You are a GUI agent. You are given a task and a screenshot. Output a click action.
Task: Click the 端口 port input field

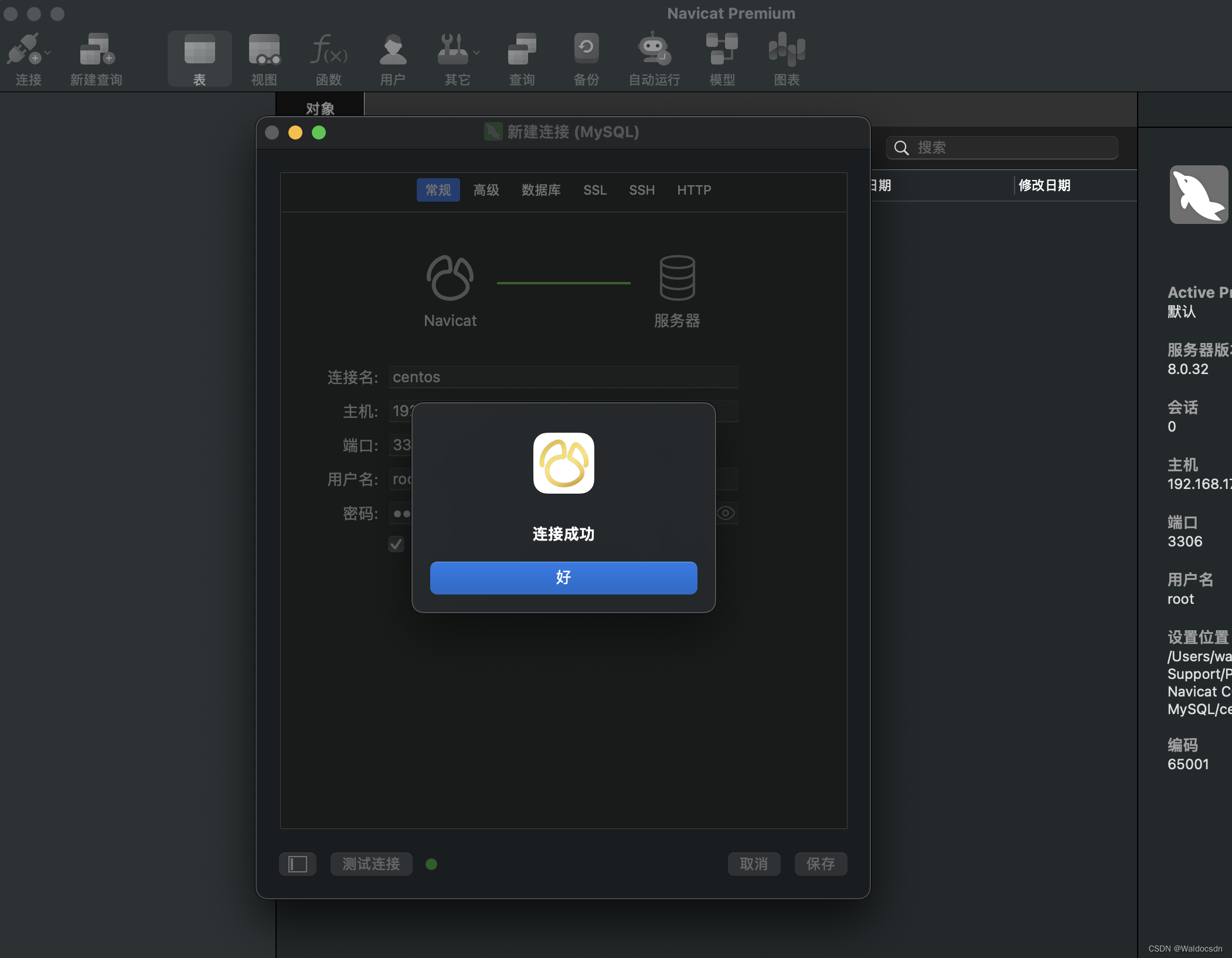pos(400,445)
